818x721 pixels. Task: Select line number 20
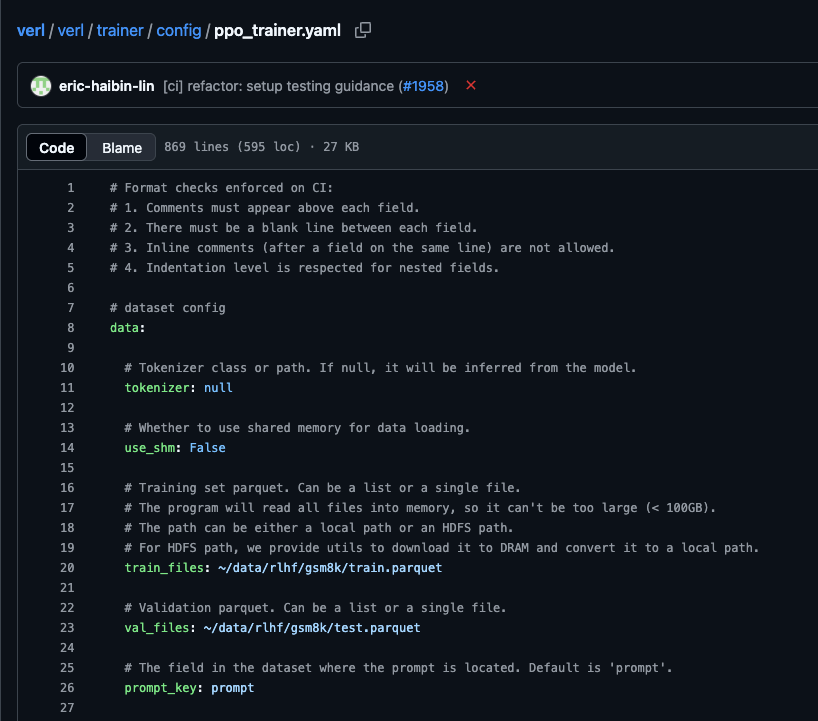point(67,568)
